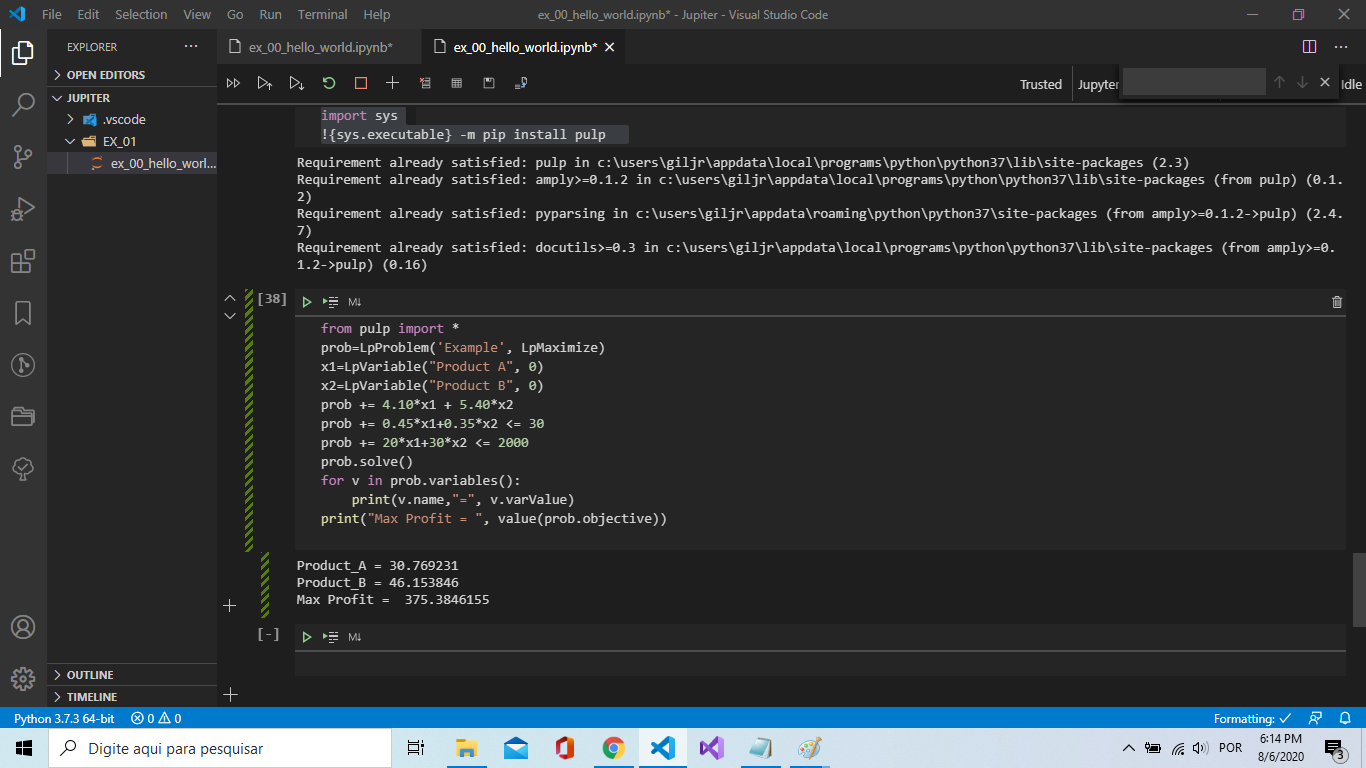Image resolution: width=1366 pixels, height=768 pixels.
Task: Close the find widget
Action: click(x=1325, y=82)
